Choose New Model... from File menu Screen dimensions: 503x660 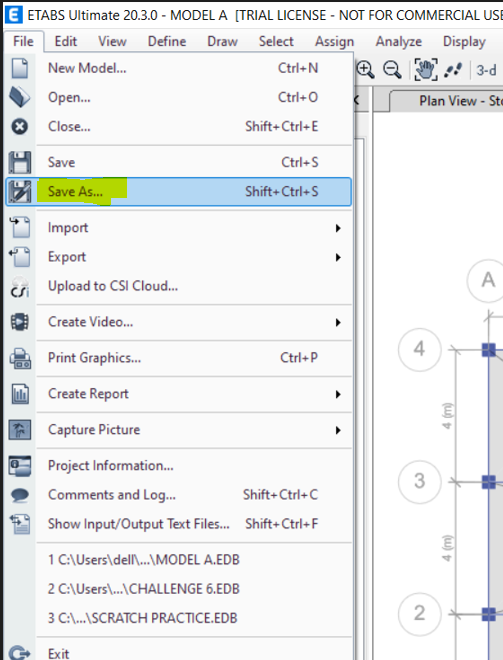179,68
